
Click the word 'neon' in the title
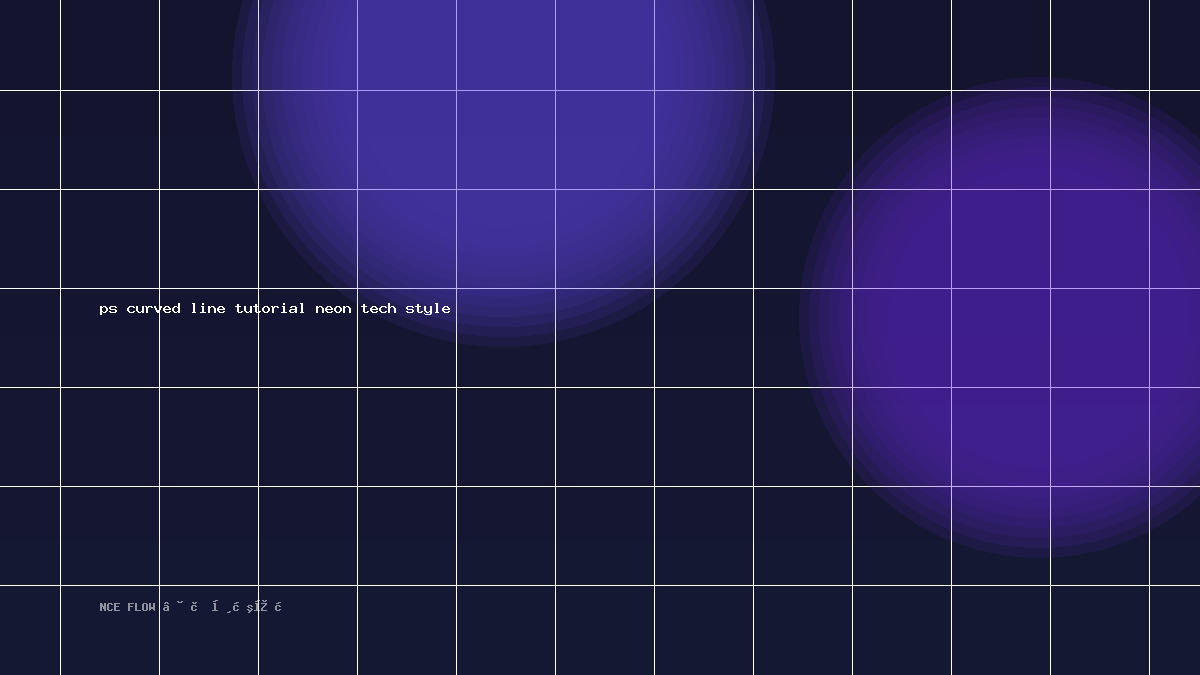[333, 309]
